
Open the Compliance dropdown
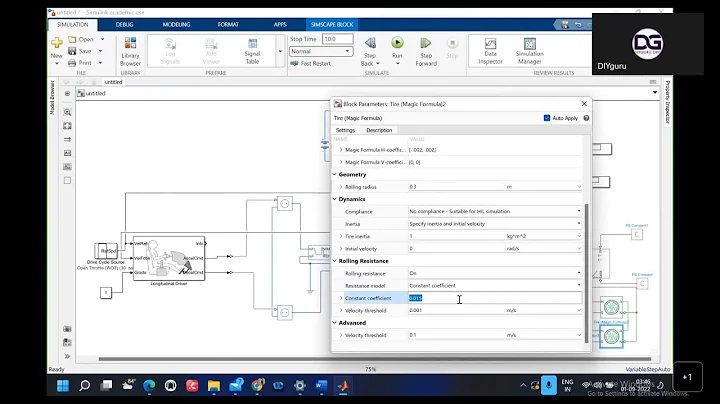tap(495, 211)
